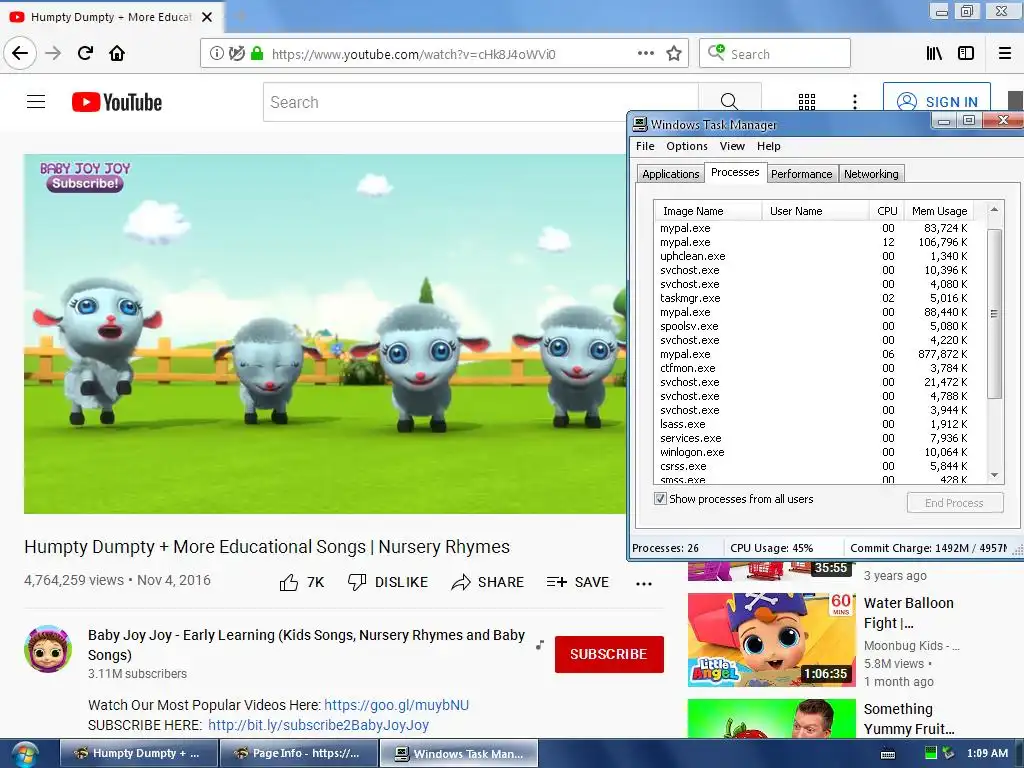Click the process list scrollbar thumb
The image size is (1024, 768).
(994, 313)
